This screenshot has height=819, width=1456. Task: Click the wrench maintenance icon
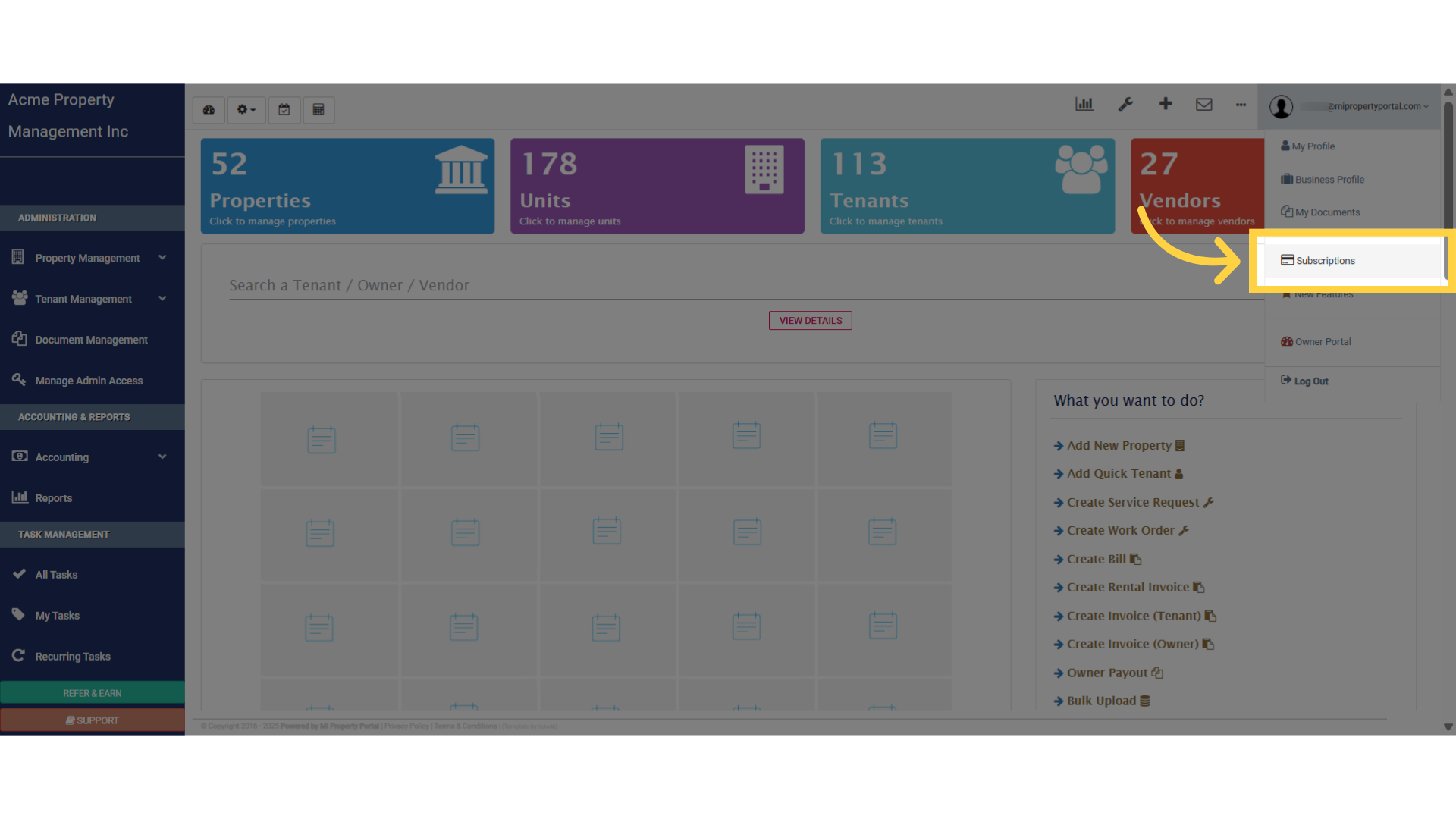pos(1125,105)
